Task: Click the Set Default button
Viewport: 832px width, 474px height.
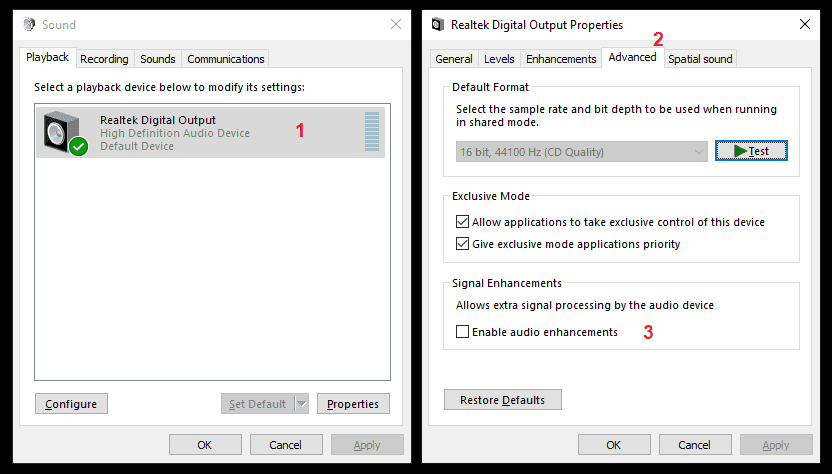Action: tap(257, 404)
